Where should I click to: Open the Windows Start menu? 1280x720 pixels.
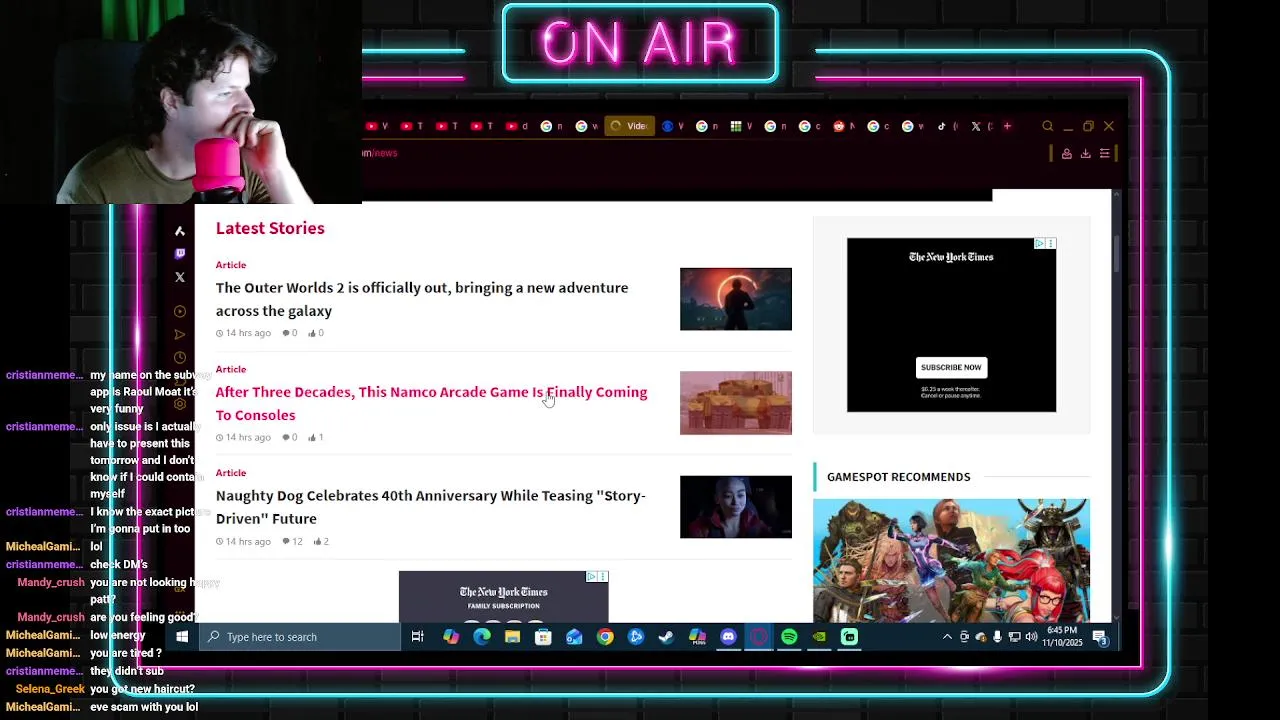(182, 637)
